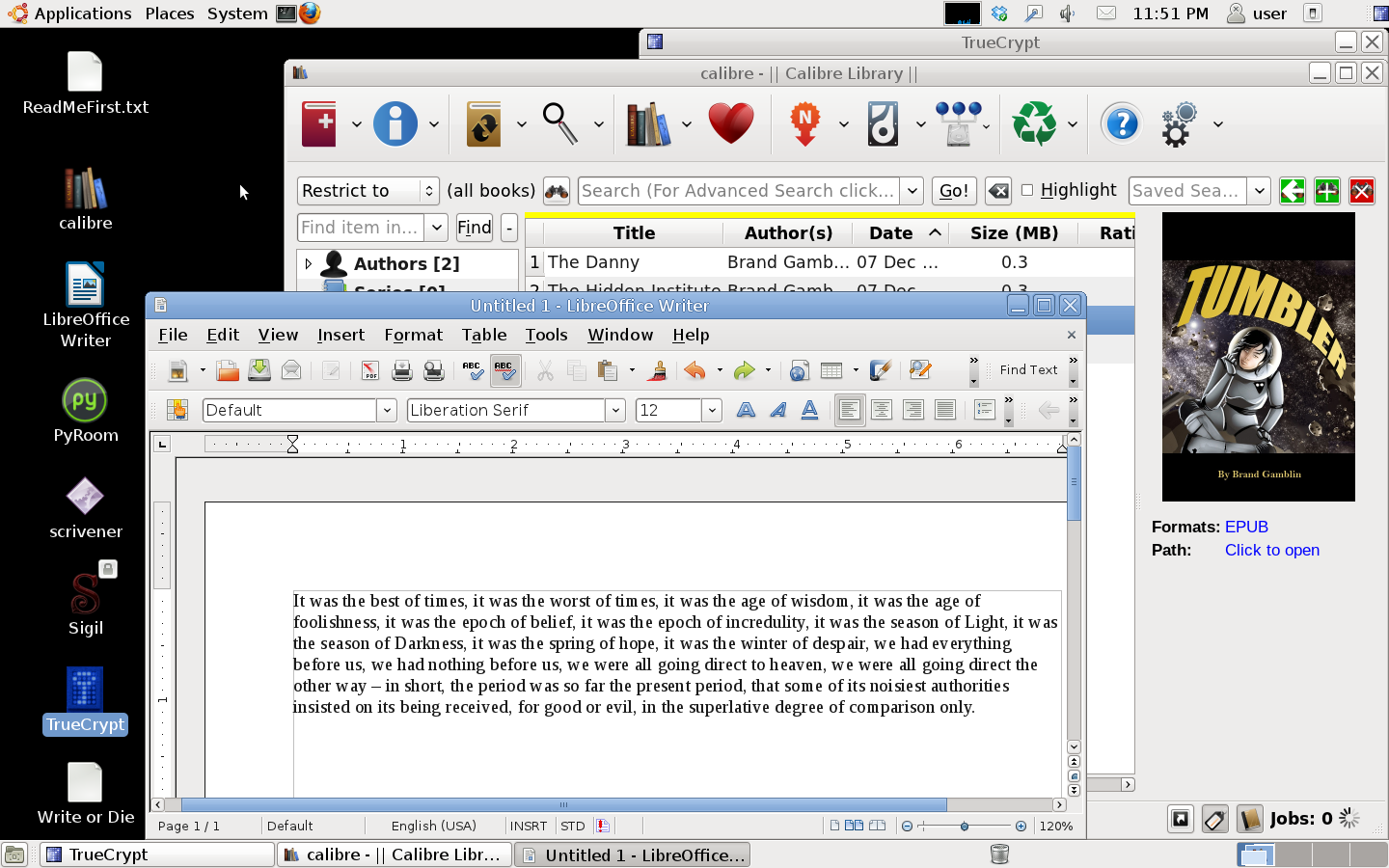Open calibre search history dropdown arrow

tap(912, 191)
